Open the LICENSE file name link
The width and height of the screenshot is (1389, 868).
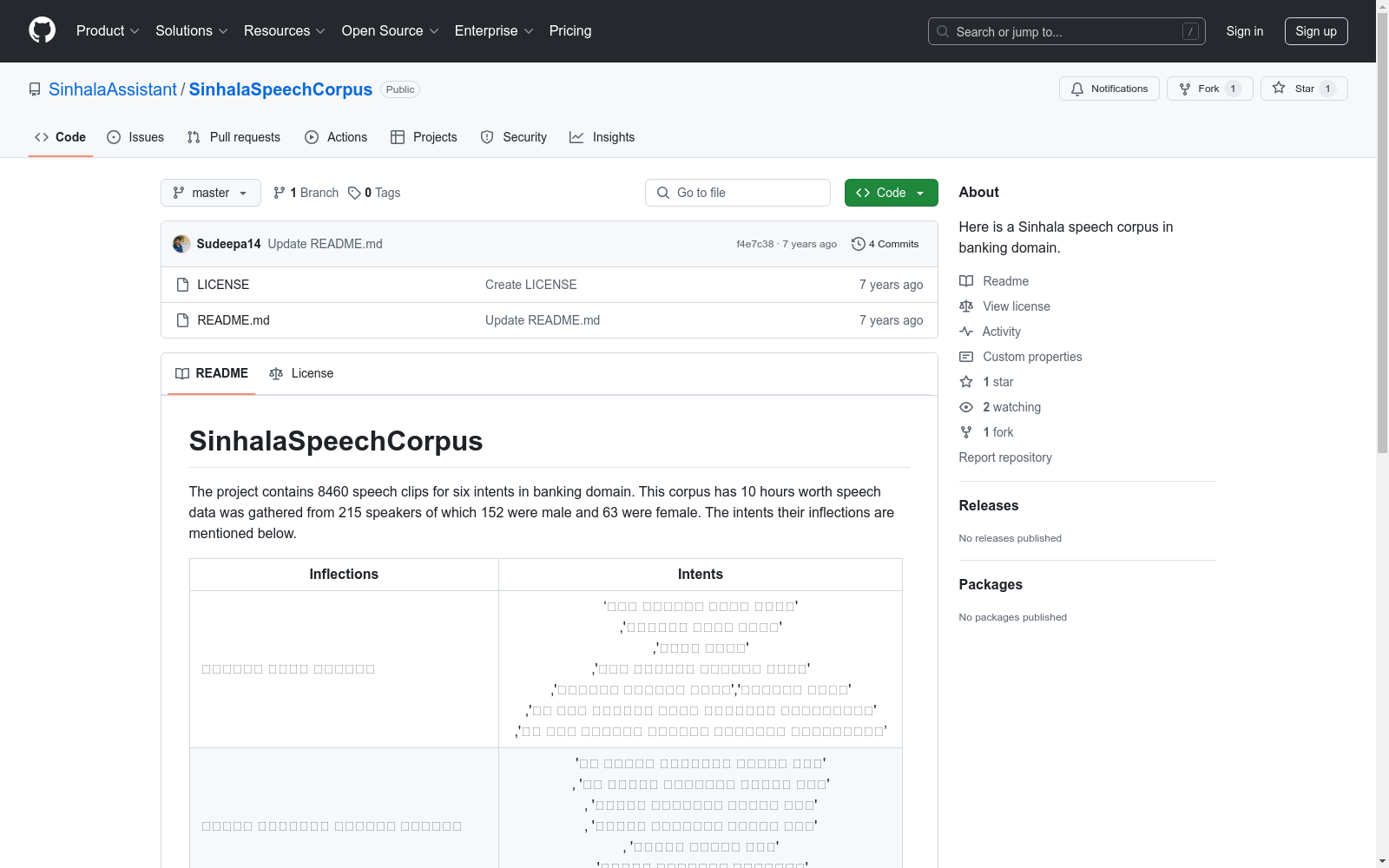click(x=223, y=285)
